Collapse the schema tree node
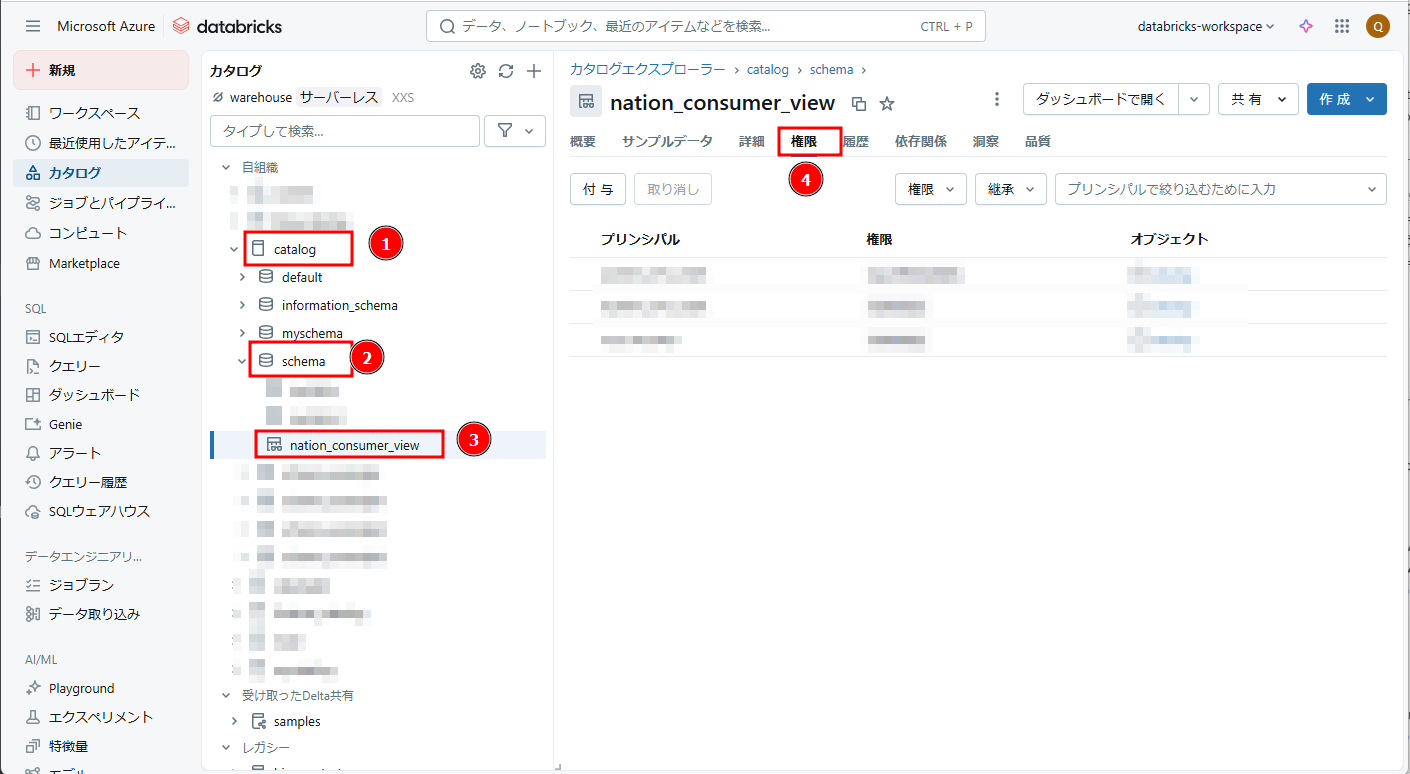Image resolution: width=1410 pixels, height=774 pixels. [242, 361]
